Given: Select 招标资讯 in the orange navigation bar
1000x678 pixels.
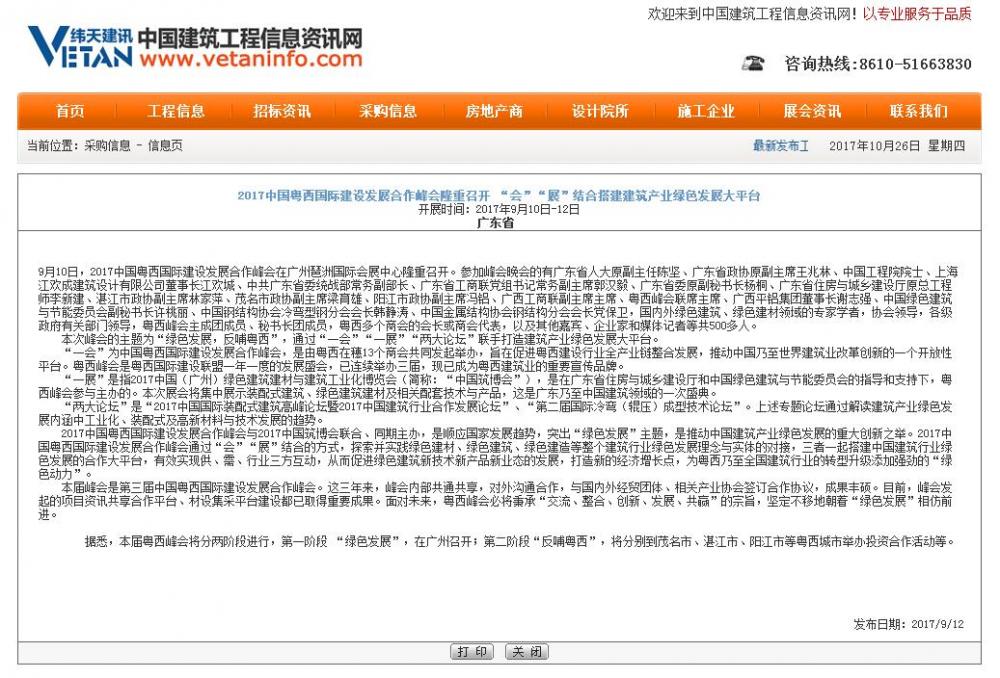Looking at the screenshot, I should pos(282,111).
